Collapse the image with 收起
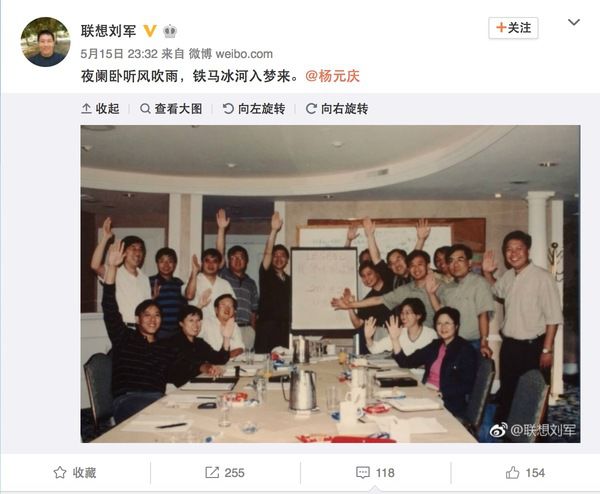Image resolution: width=600 pixels, height=494 pixels. click(x=100, y=109)
